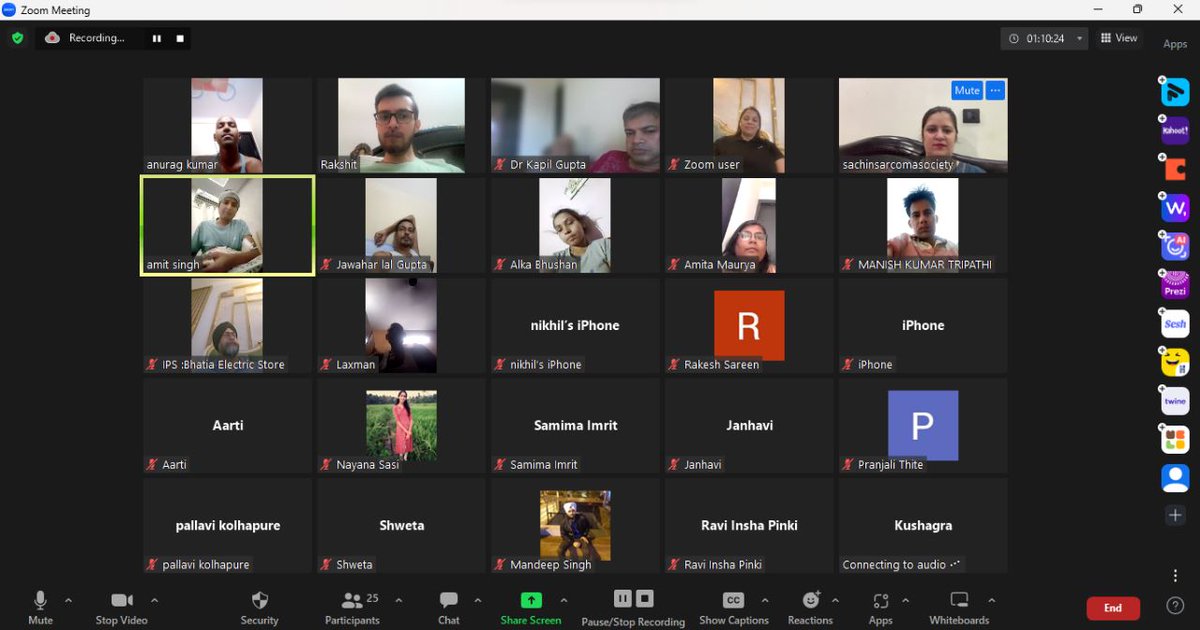Click the Recording cloud icon at top
The width and height of the screenshot is (1200, 630).
(x=52, y=38)
